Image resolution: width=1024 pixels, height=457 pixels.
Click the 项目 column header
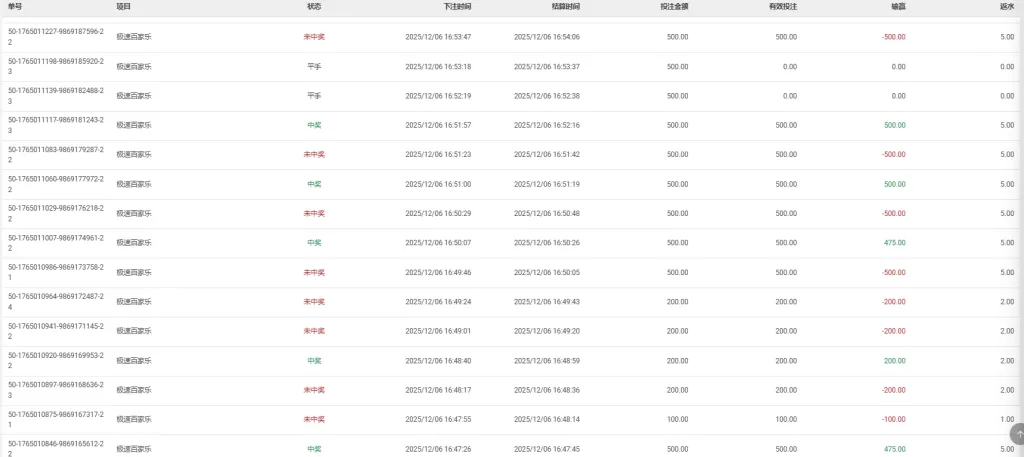[123, 6]
